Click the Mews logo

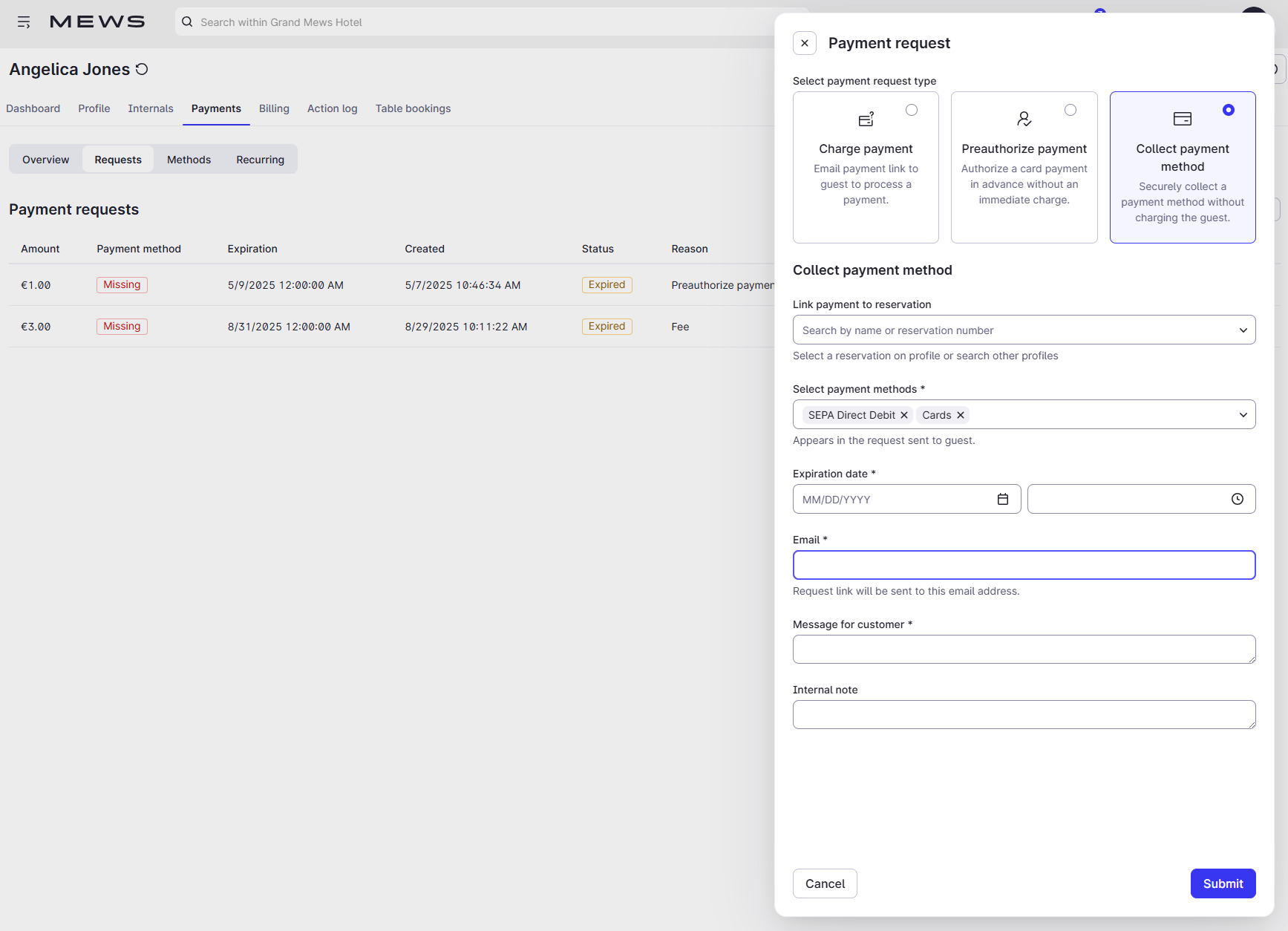(97, 22)
